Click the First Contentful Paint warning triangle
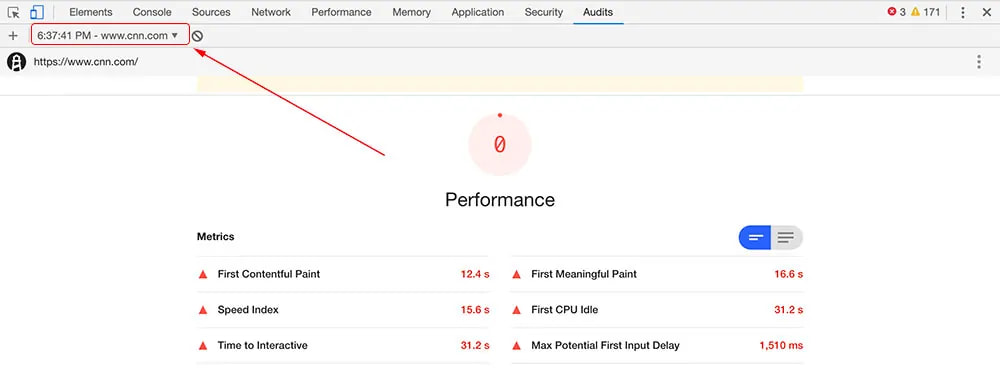1000x368 pixels. [x=203, y=275]
